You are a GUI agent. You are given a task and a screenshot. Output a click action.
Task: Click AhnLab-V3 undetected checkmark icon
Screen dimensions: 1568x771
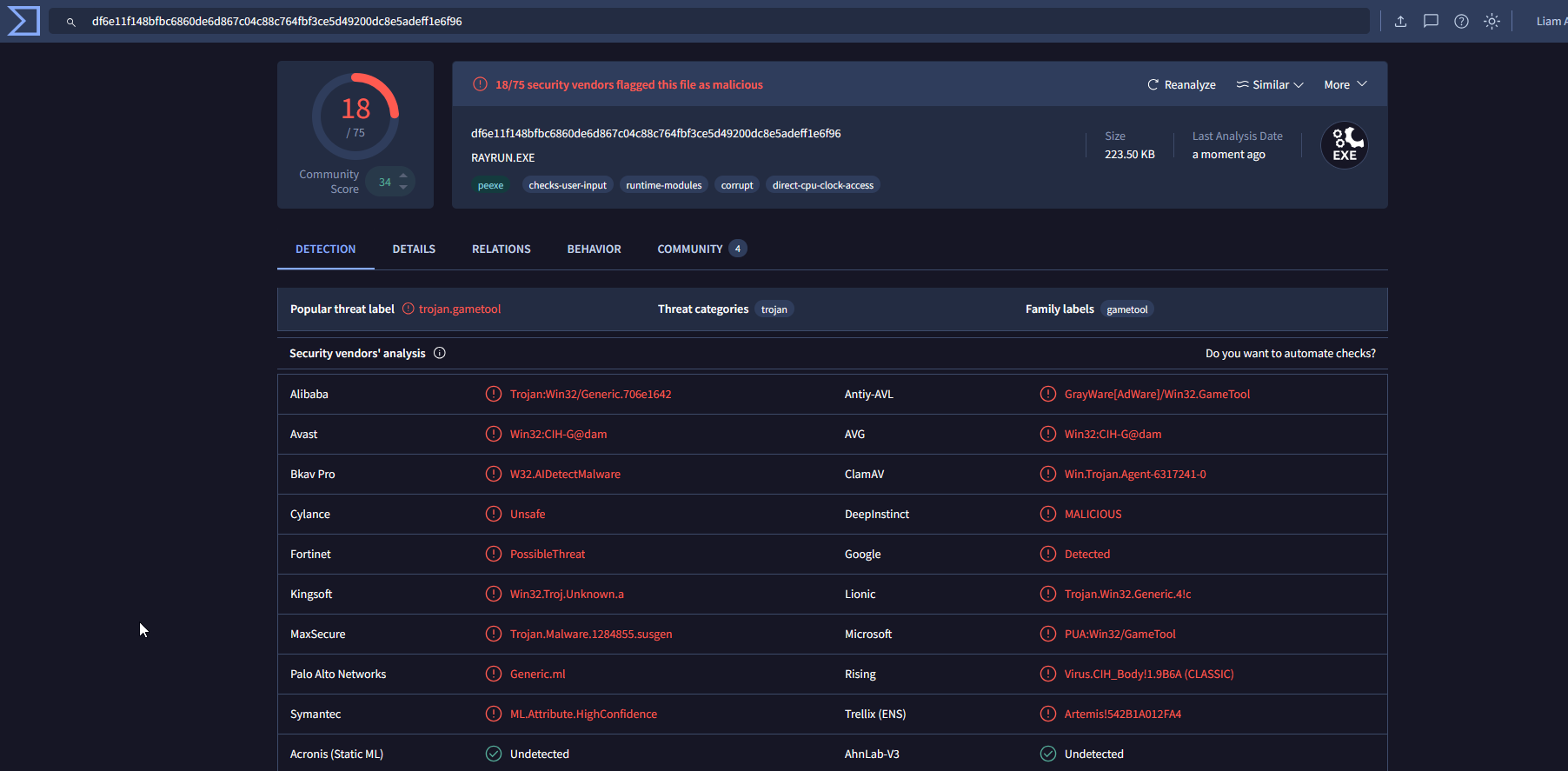tap(1048, 754)
